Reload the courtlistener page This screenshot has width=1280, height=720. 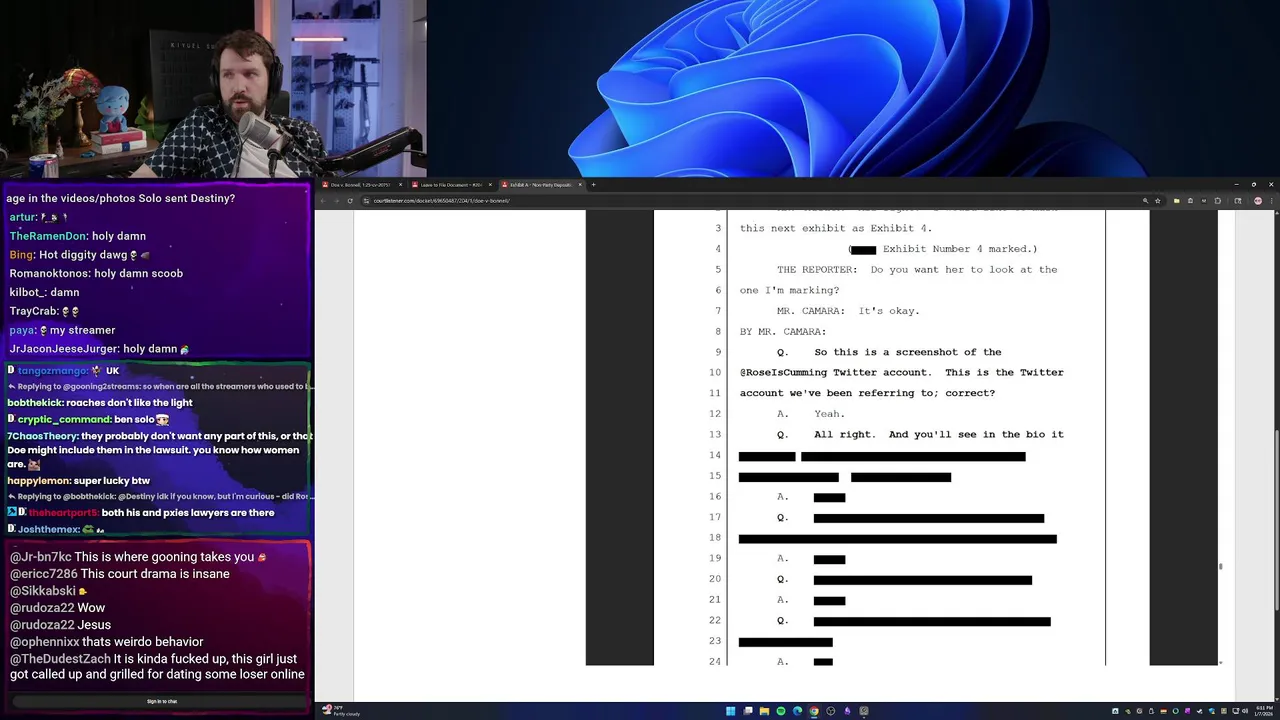(350, 201)
